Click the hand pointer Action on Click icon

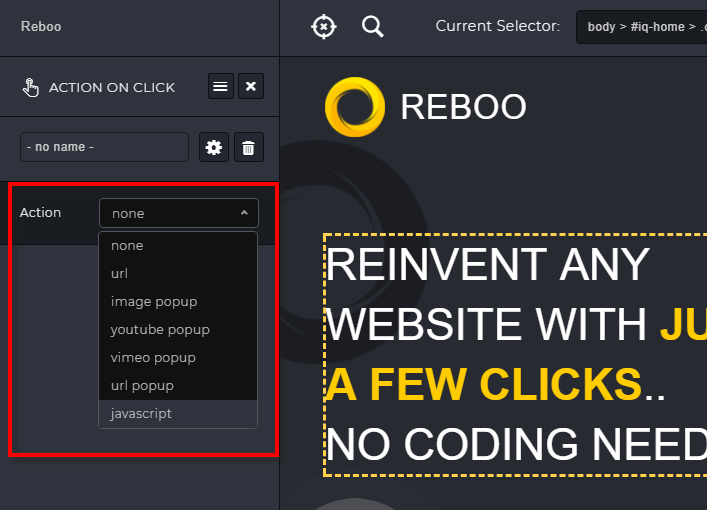31,87
